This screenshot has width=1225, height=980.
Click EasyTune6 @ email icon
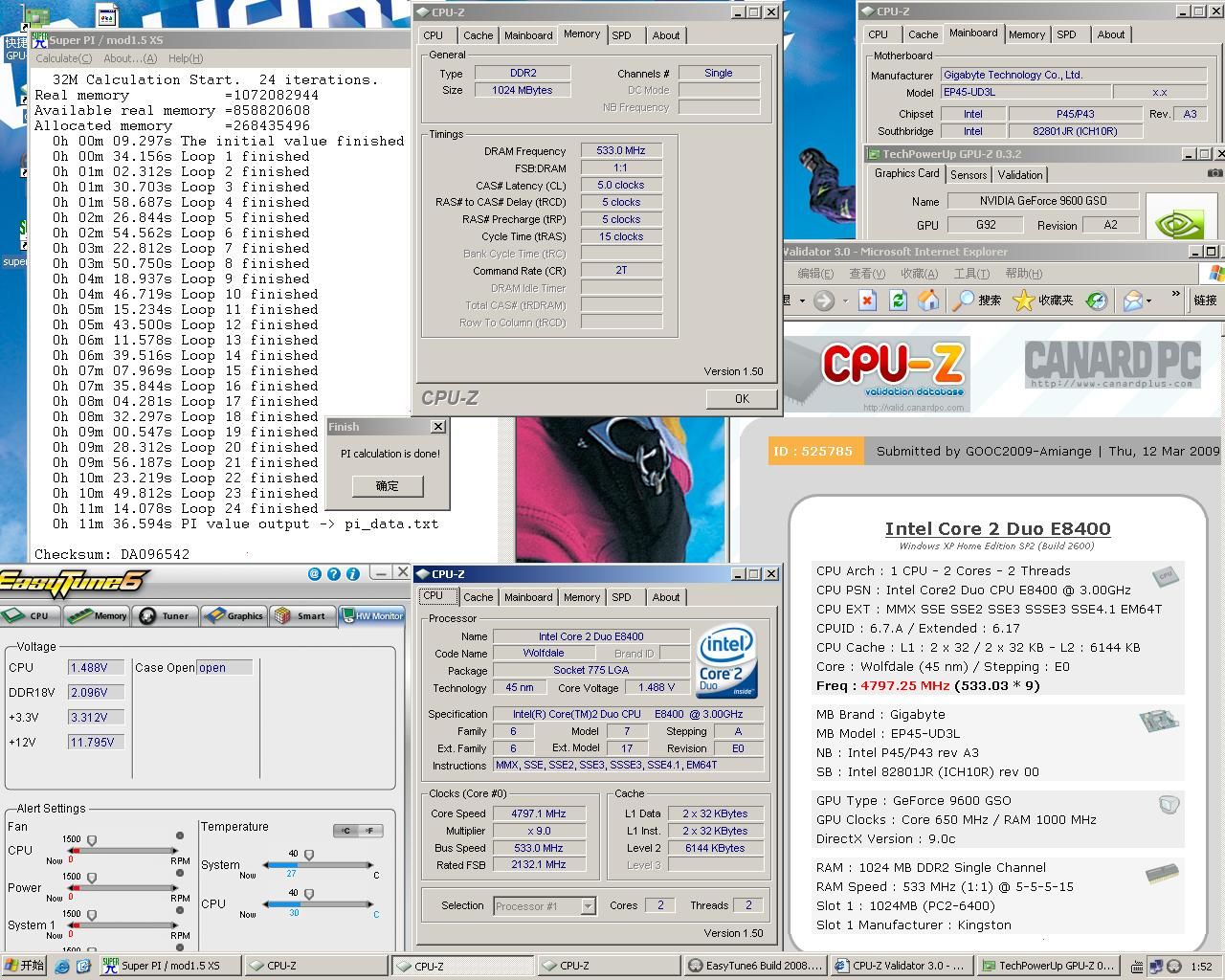click(314, 574)
